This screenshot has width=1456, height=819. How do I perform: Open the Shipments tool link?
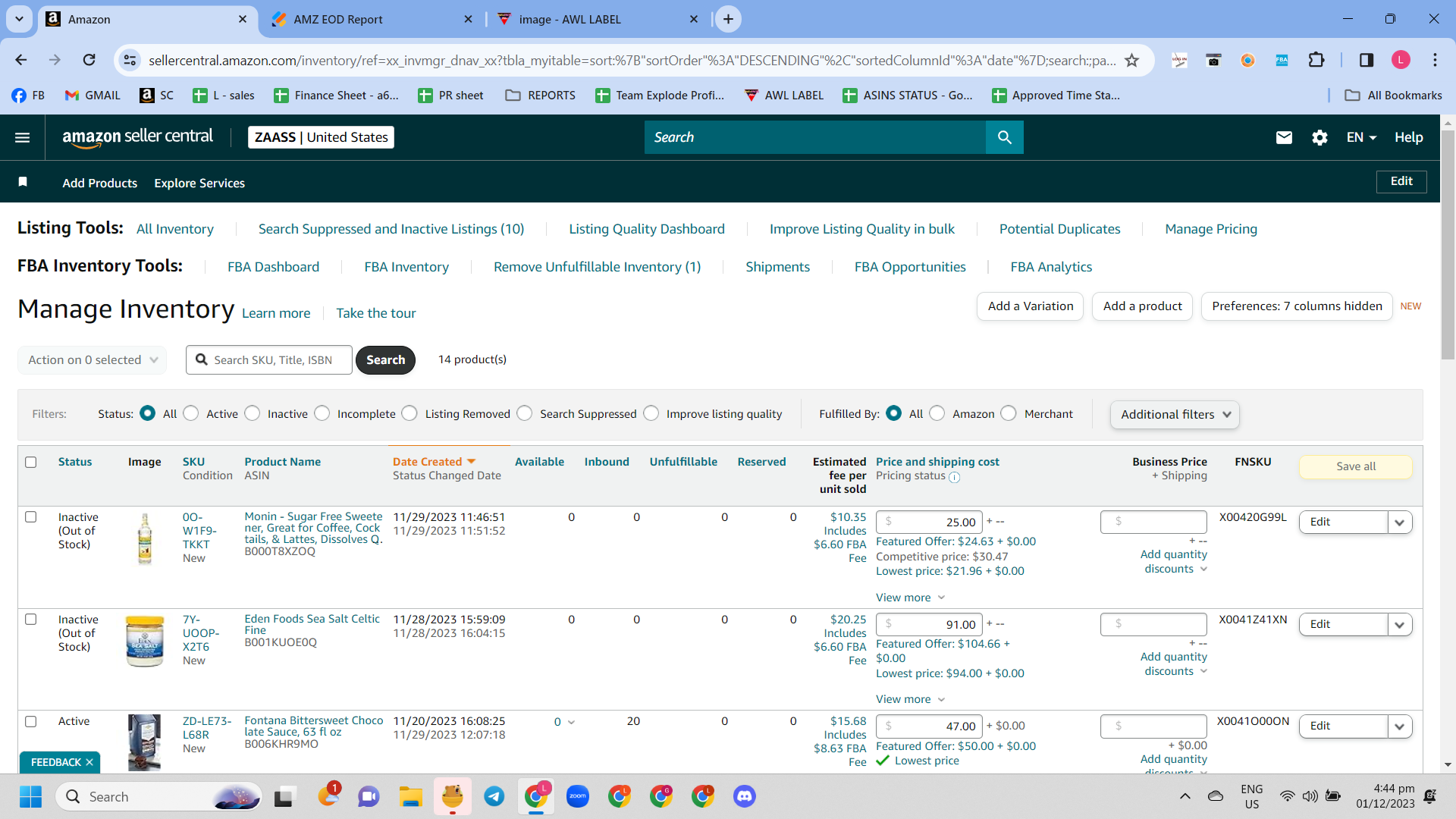tap(777, 267)
